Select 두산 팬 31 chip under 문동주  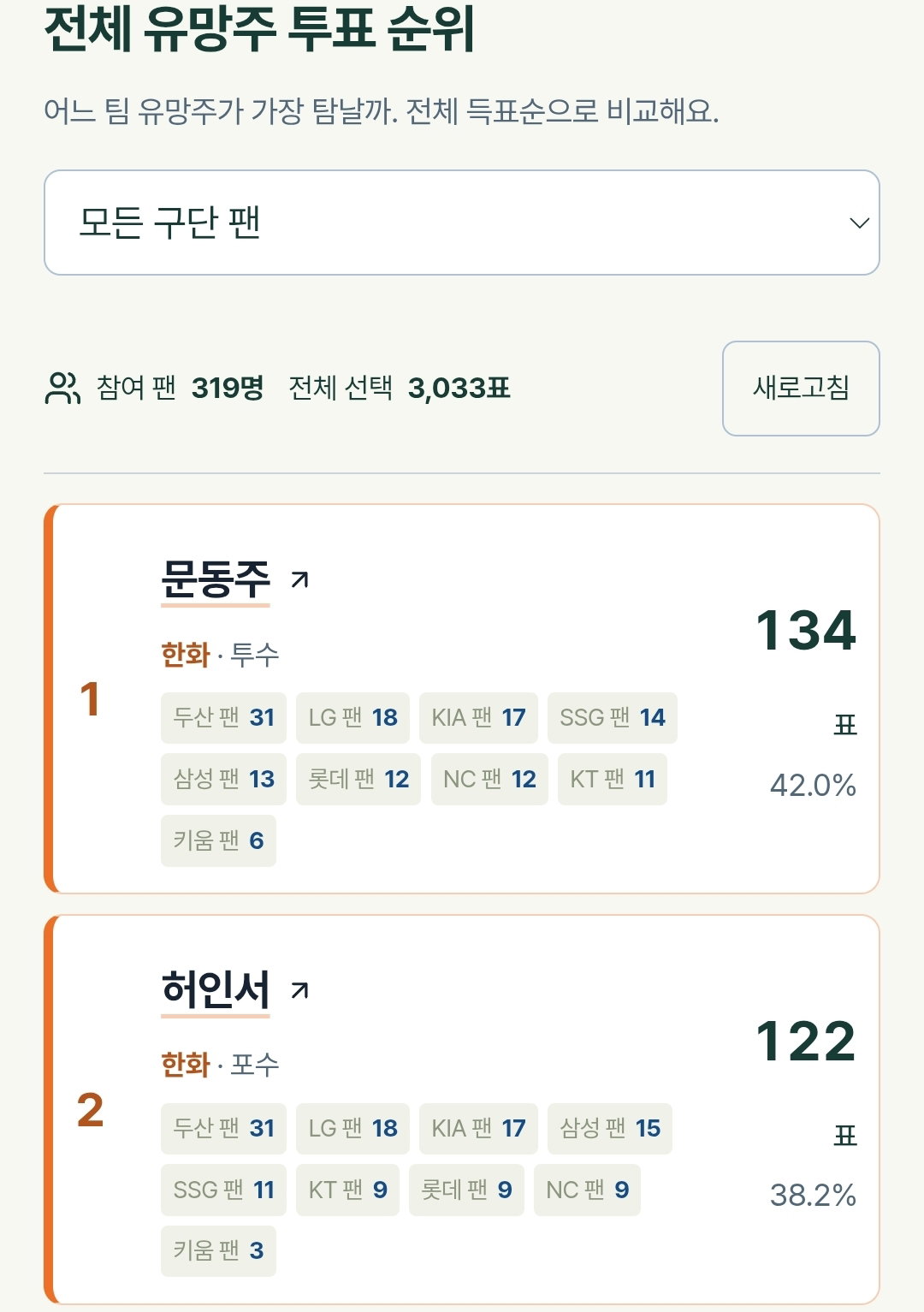[223, 718]
